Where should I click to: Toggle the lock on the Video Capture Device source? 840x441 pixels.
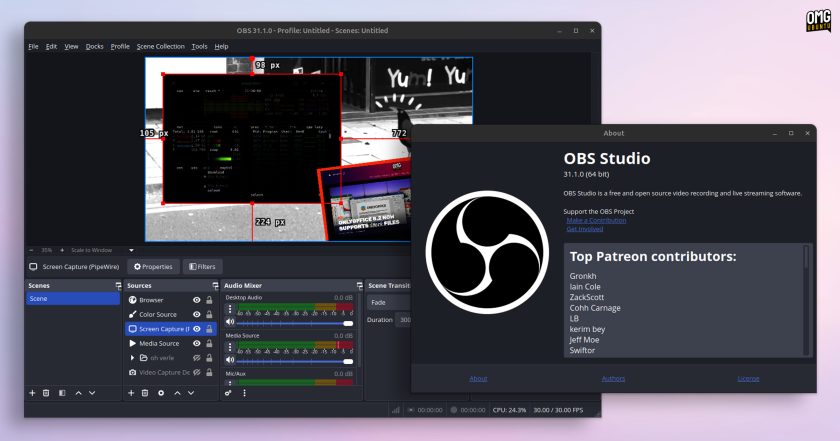coord(209,372)
